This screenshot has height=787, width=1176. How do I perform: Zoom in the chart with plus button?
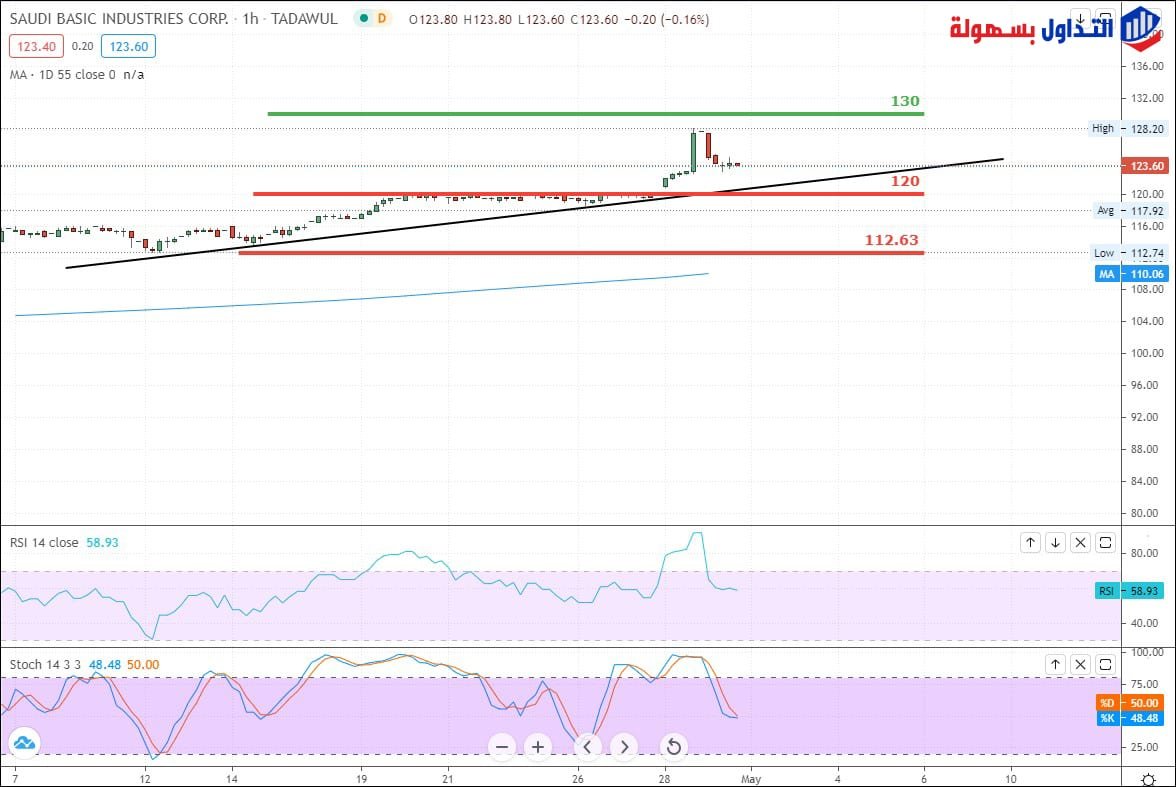(x=538, y=746)
